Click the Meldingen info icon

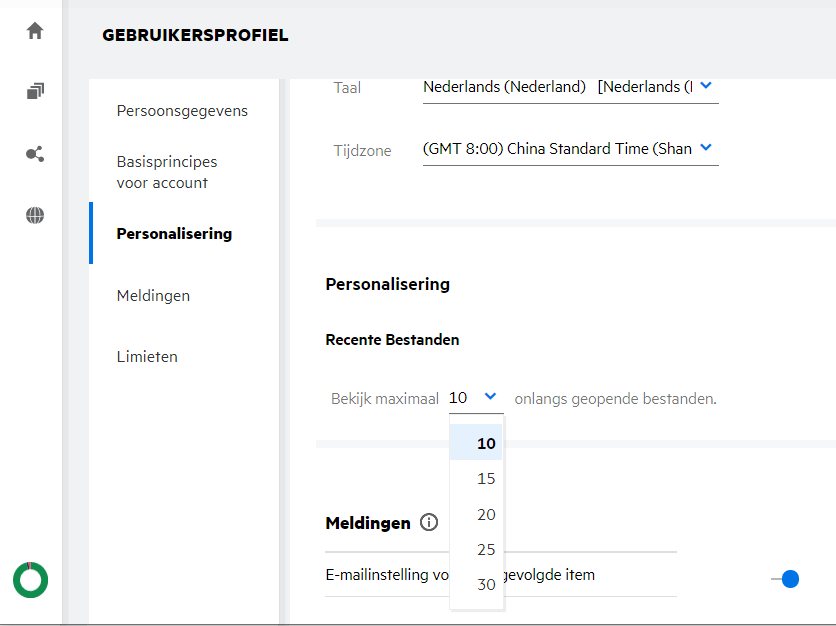tap(430, 522)
